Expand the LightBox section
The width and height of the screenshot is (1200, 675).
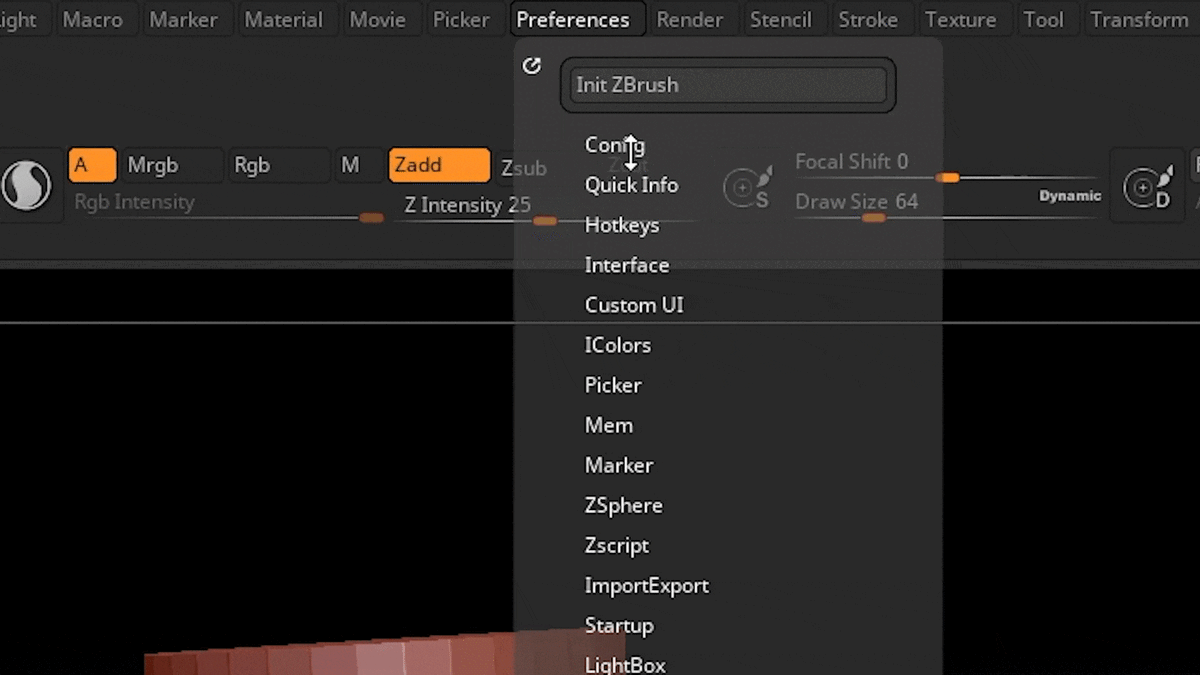(625, 664)
